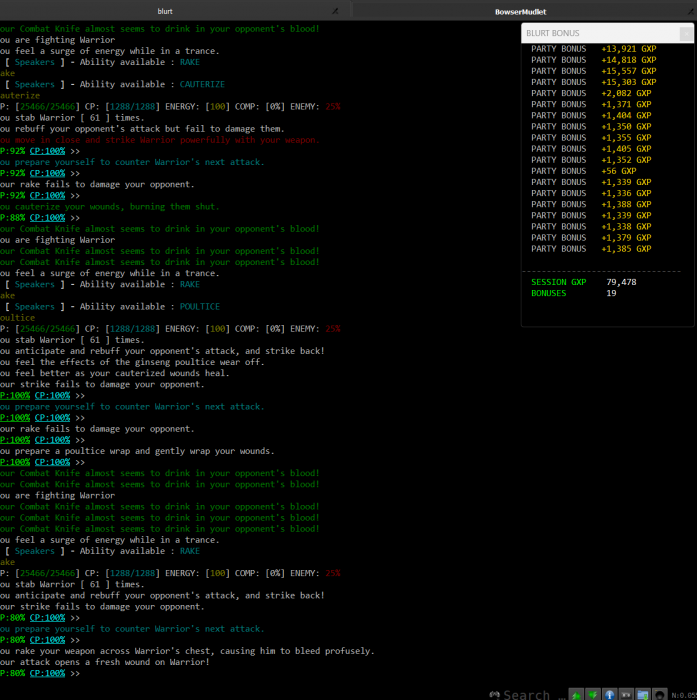Select the +14,818 GXP party bonus row
The height and width of the screenshot is (700, 697).
[x=593, y=60]
